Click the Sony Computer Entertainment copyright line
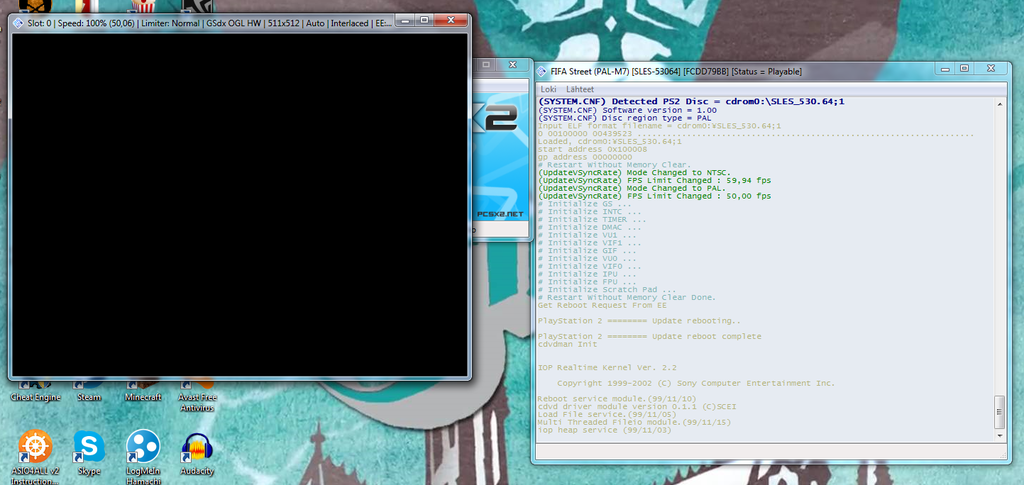1024x485 pixels. point(696,383)
